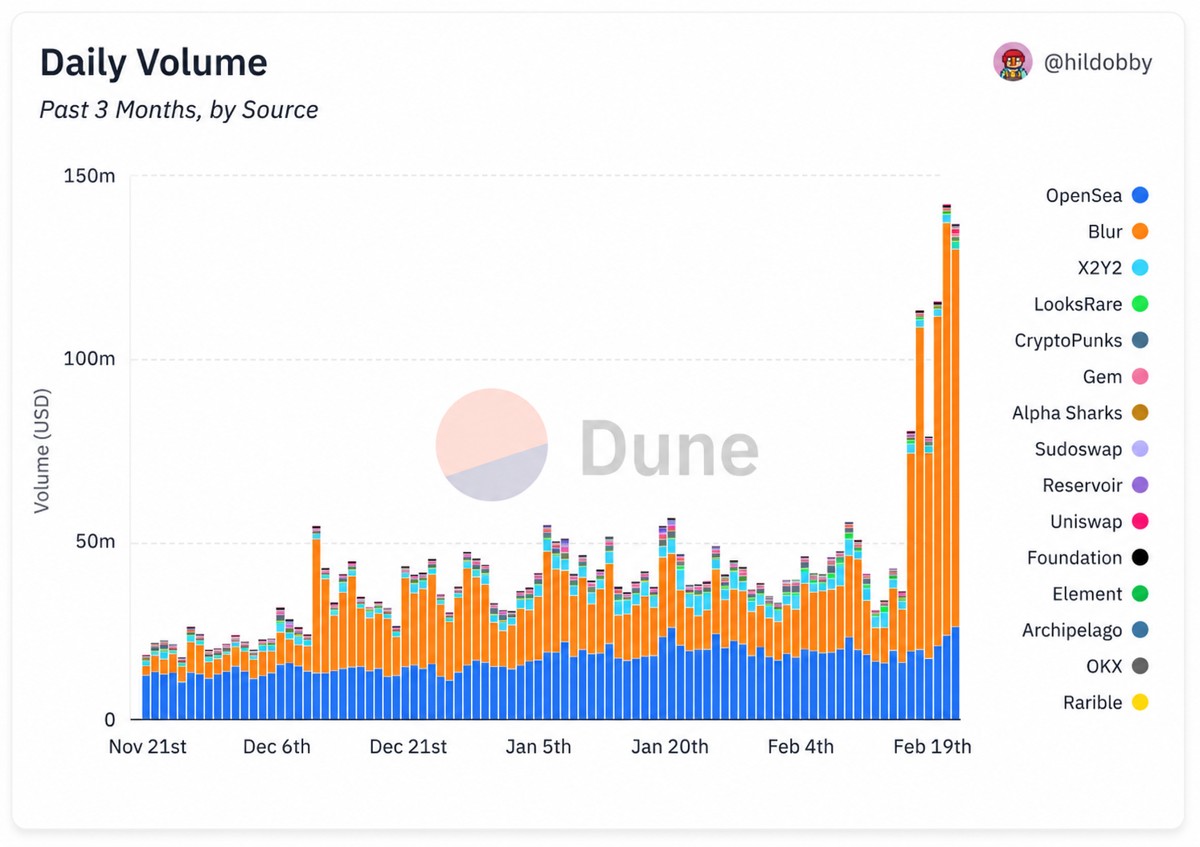Click the Daily Volume chart title
The width and height of the screenshot is (1200, 847).
[153, 63]
